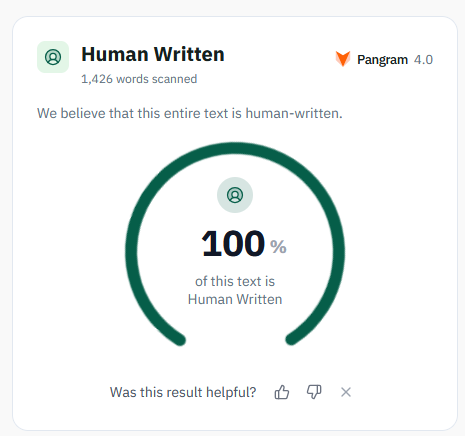Click the Was this result helpful question
This screenshot has height=436, width=465.
coord(183,392)
